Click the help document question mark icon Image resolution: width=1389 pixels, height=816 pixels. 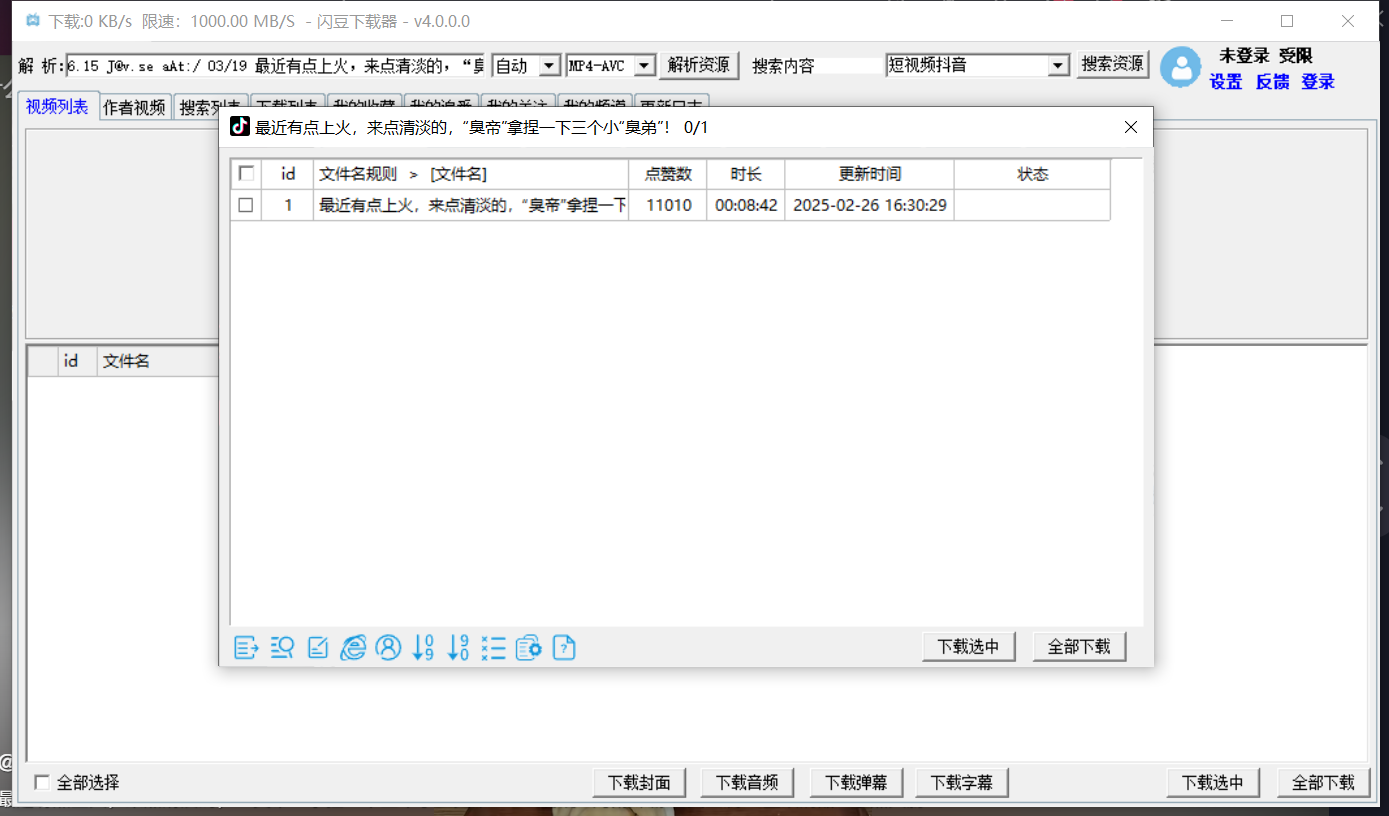[x=564, y=648]
